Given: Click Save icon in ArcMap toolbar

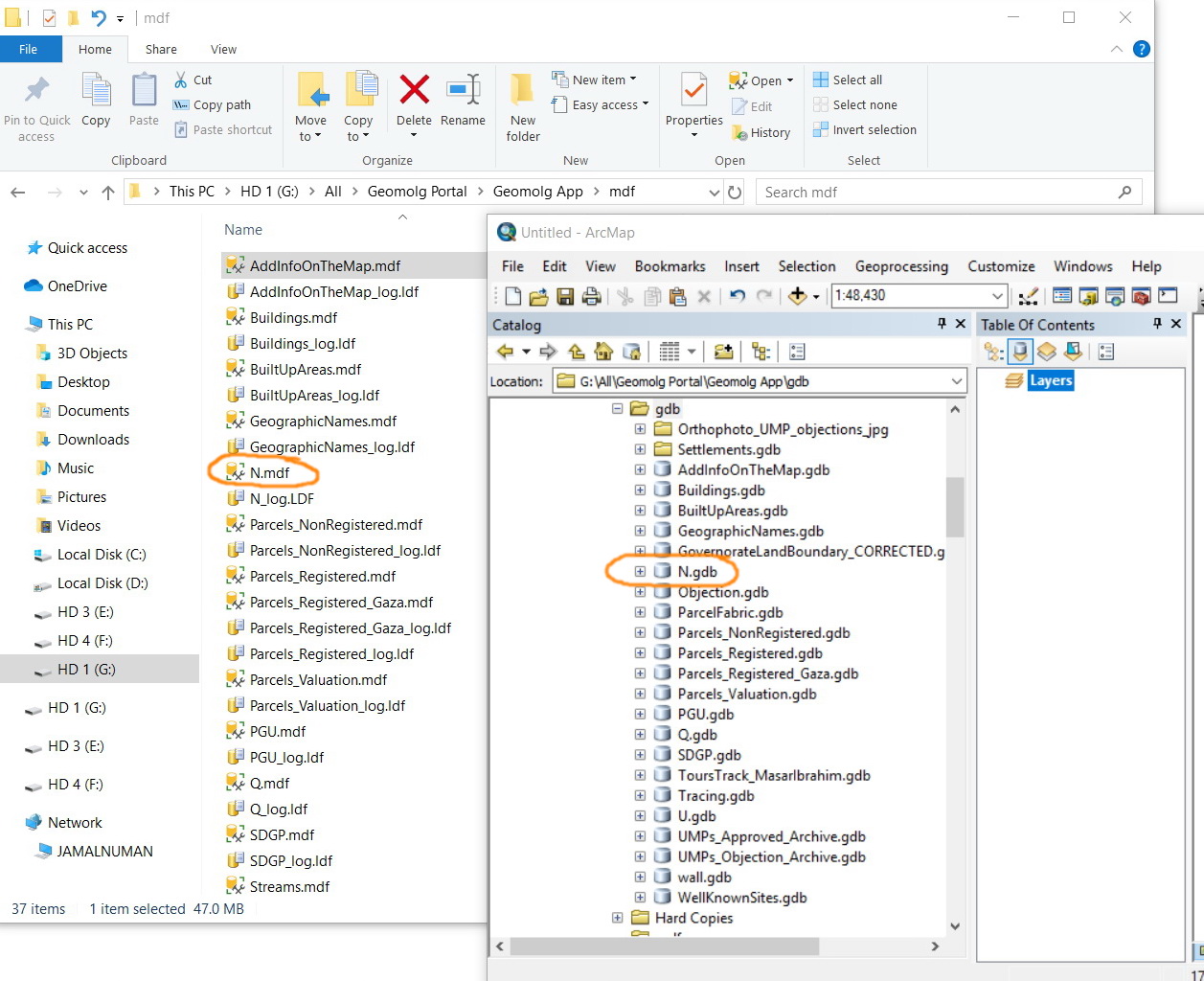Looking at the screenshot, I should (x=565, y=296).
